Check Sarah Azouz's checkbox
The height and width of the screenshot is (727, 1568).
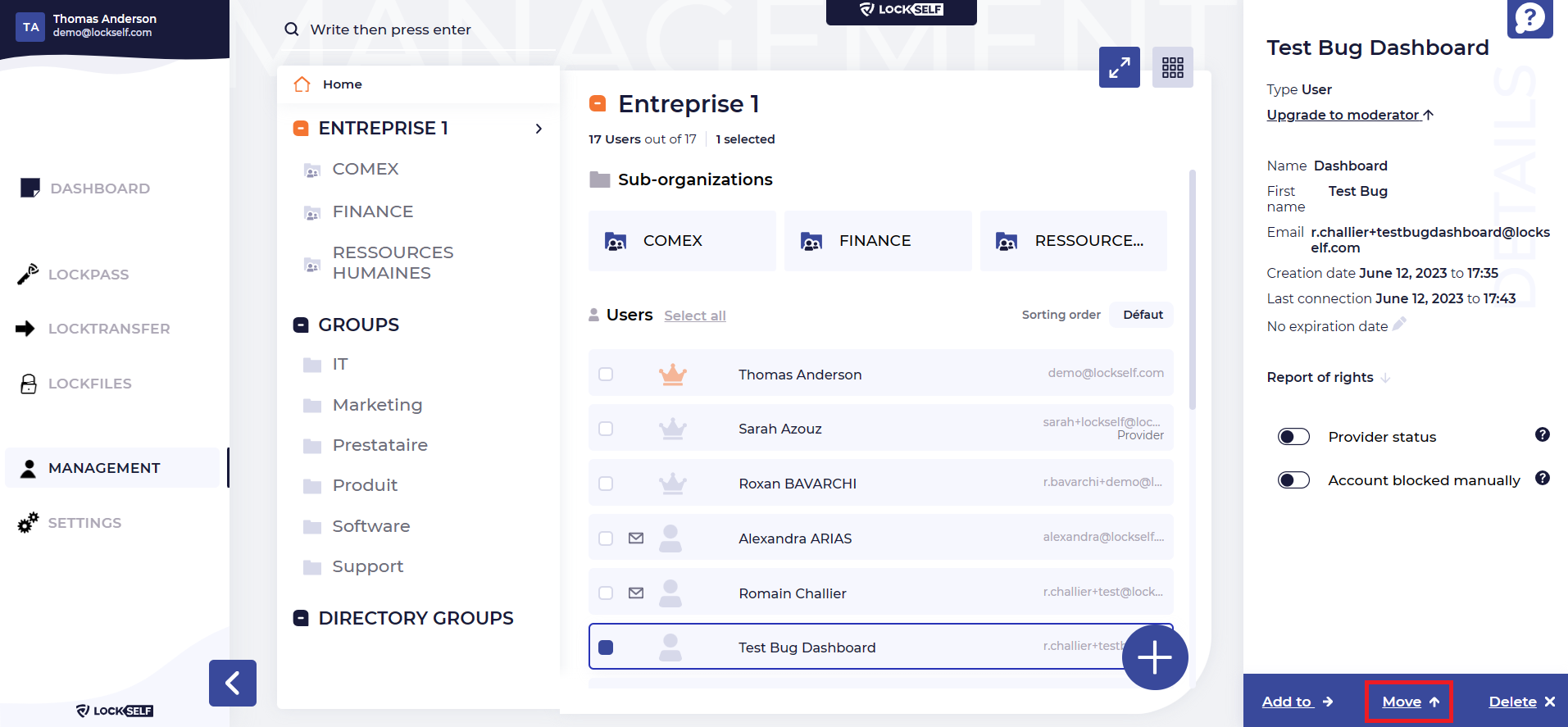(x=606, y=429)
